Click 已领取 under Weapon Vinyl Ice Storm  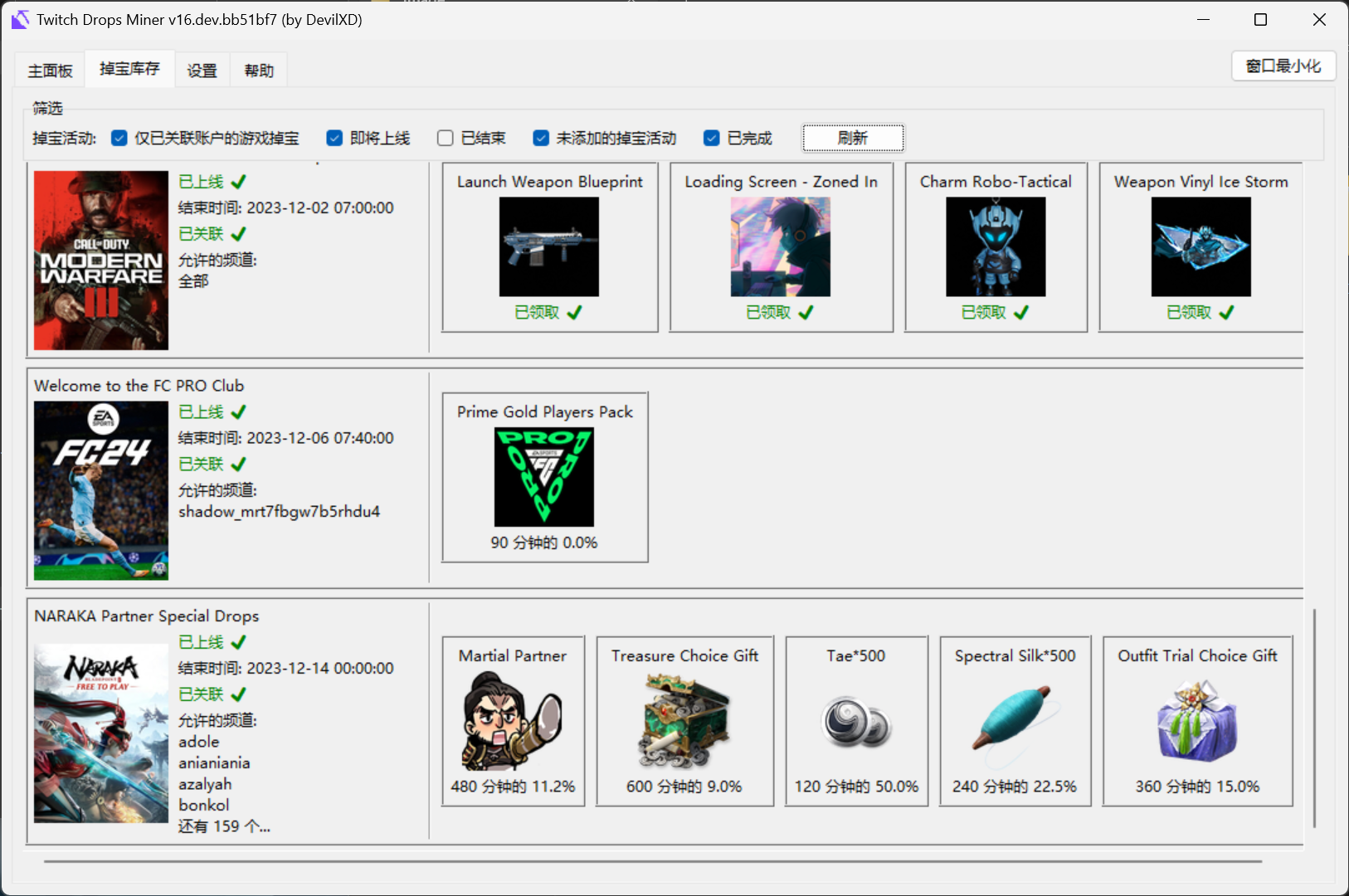pyautogui.click(x=1200, y=312)
